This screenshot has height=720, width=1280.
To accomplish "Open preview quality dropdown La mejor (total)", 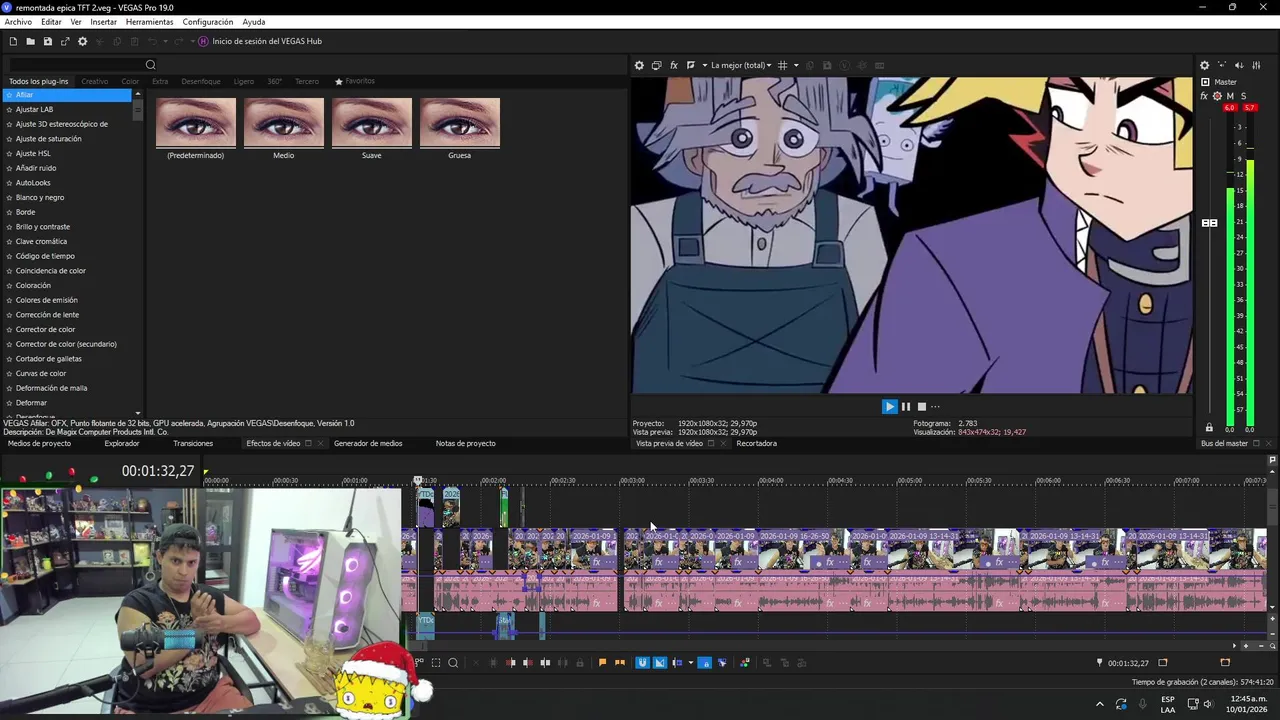I will coord(741,65).
